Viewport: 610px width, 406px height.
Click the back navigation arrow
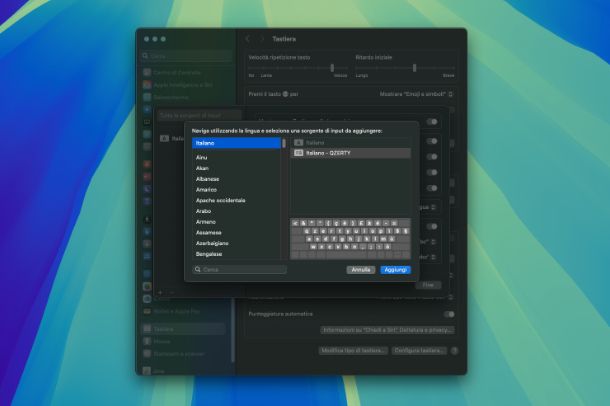(x=248, y=39)
